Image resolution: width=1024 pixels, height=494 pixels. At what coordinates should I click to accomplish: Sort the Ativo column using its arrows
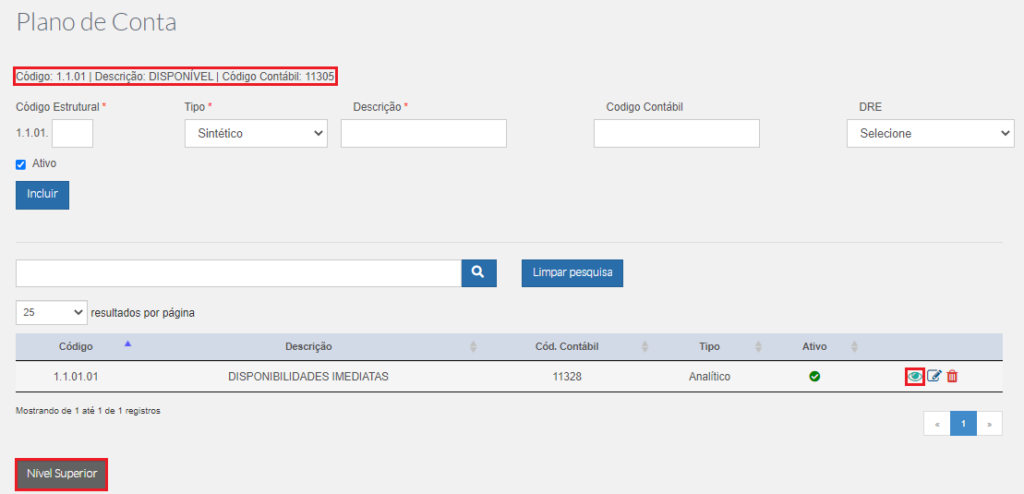coord(854,347)
